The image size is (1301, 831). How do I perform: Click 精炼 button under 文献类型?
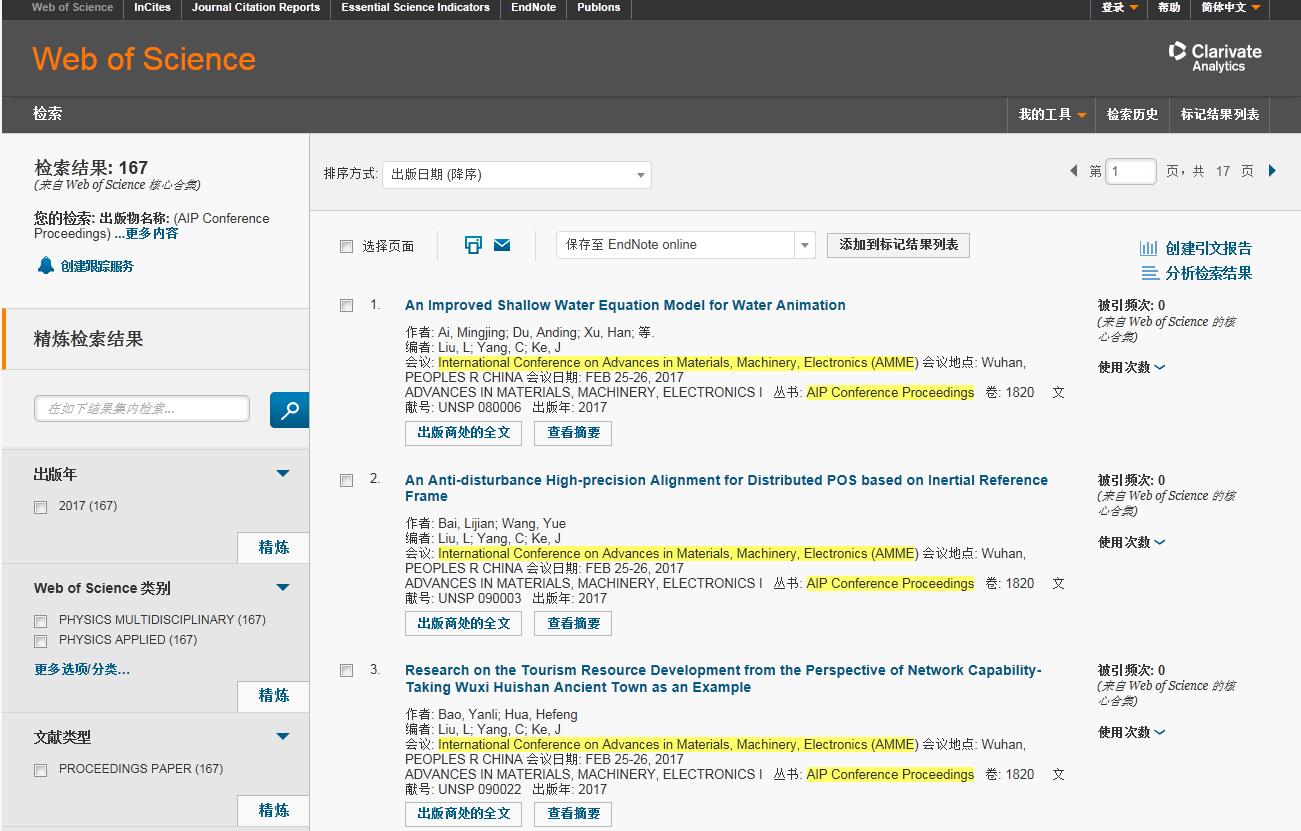click(x=273, y=811)
